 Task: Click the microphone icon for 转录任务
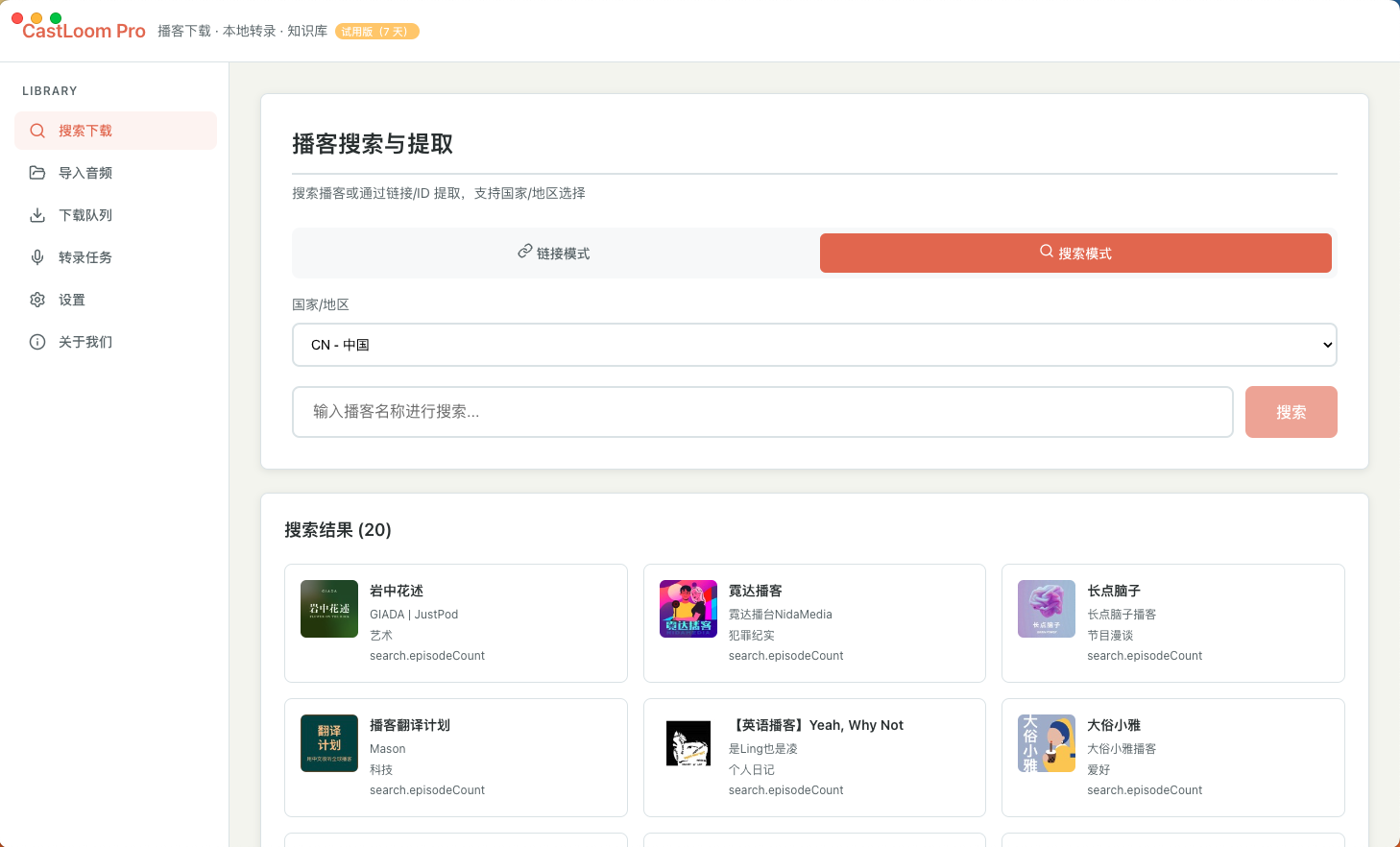[37, 257]
